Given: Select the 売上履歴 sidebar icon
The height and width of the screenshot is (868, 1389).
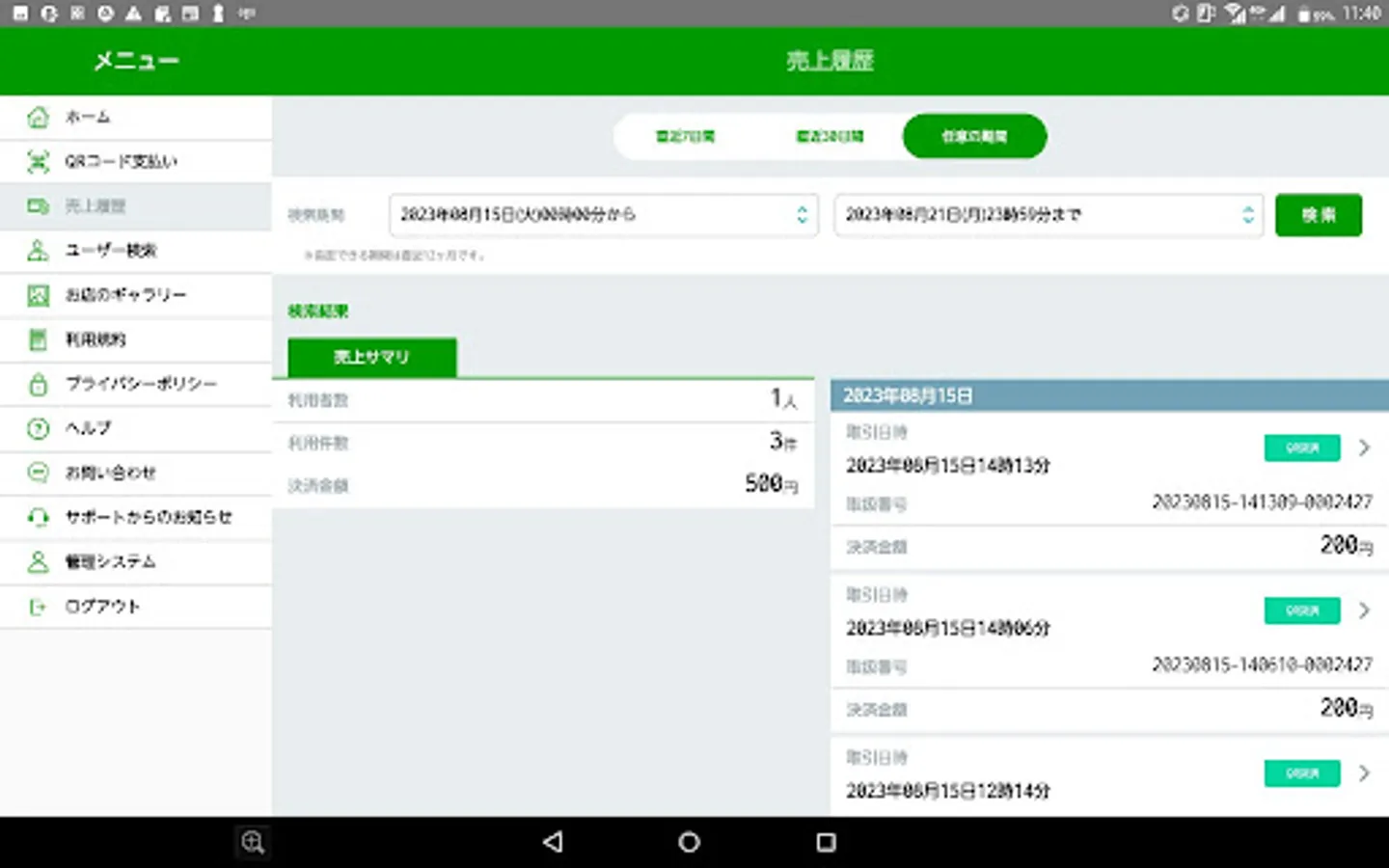Looking at the screenshot, I should tap(38, 206).
